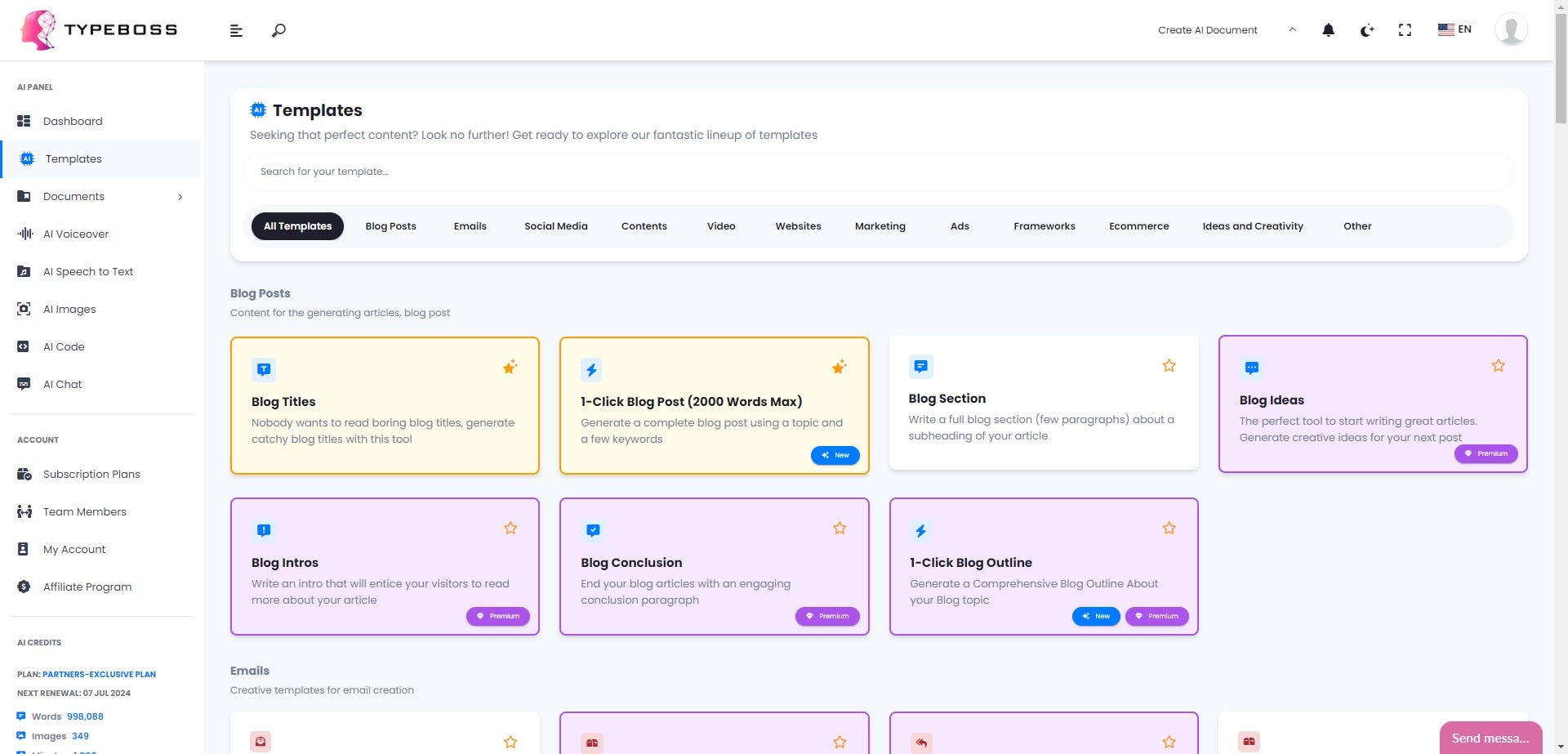This screenshot has height=754, width=1568.
Task: Select the All Templates tab
Action: pyautogui.click(x=297, y=226)
